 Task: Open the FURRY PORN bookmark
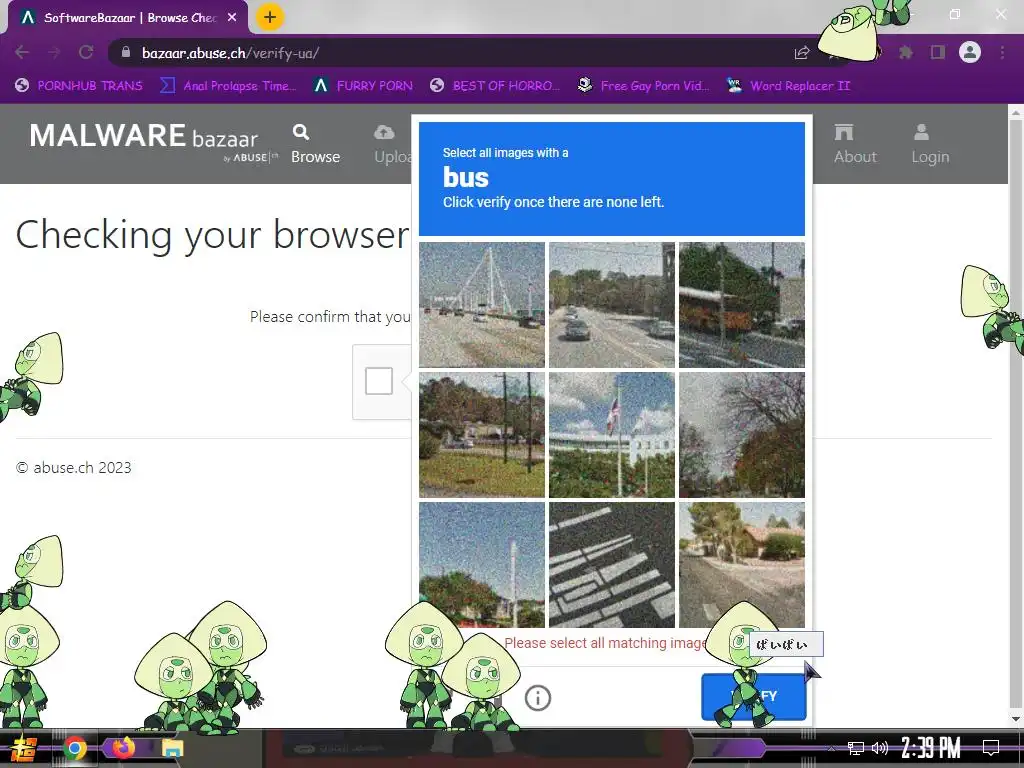pyautogui.click(x=363, y=86)
